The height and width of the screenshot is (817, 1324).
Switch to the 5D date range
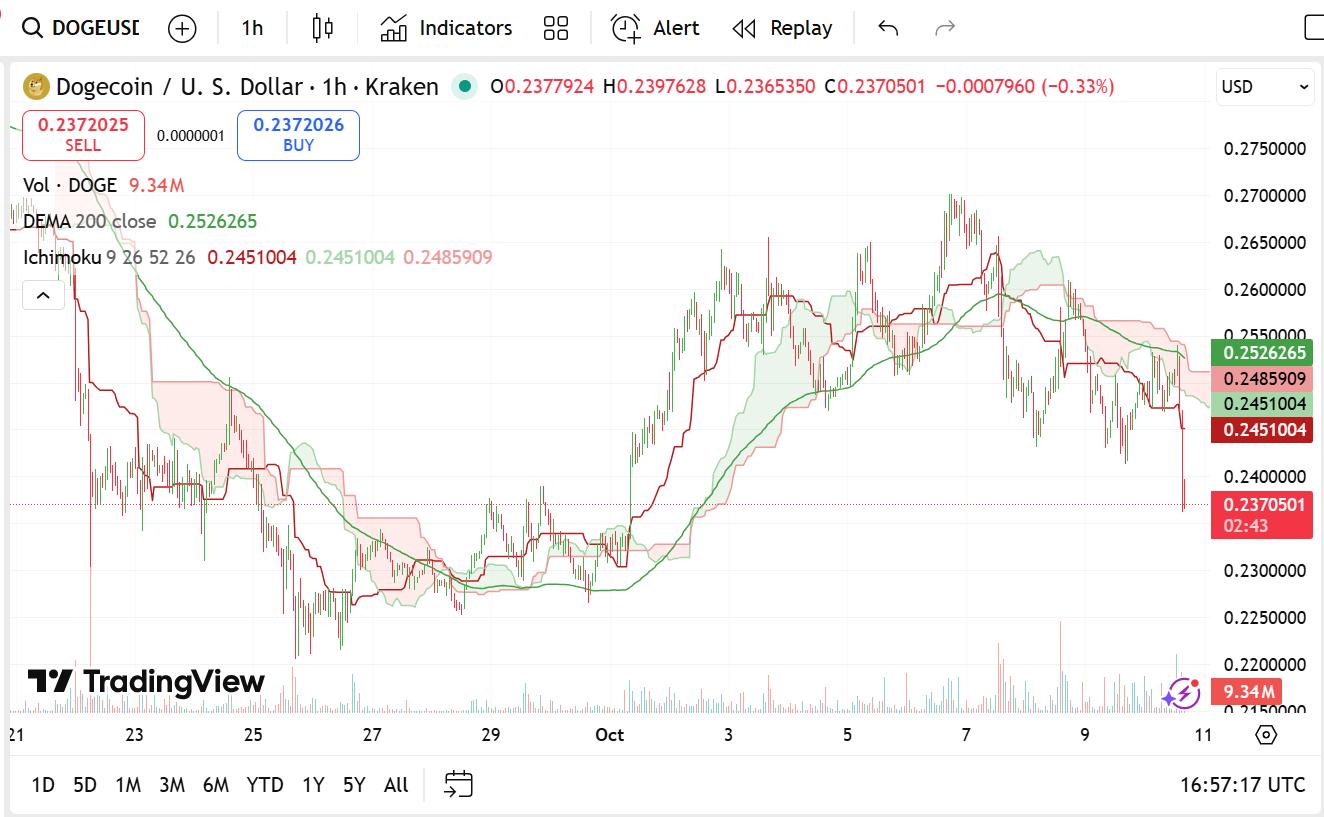click(85, 785)
